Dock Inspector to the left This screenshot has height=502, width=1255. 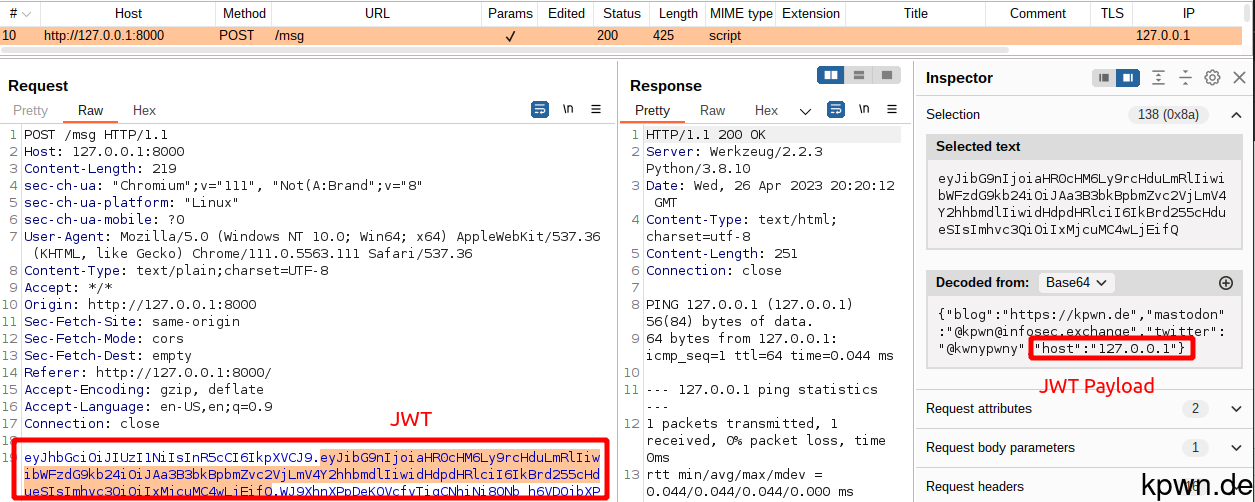pos(1104,78)
